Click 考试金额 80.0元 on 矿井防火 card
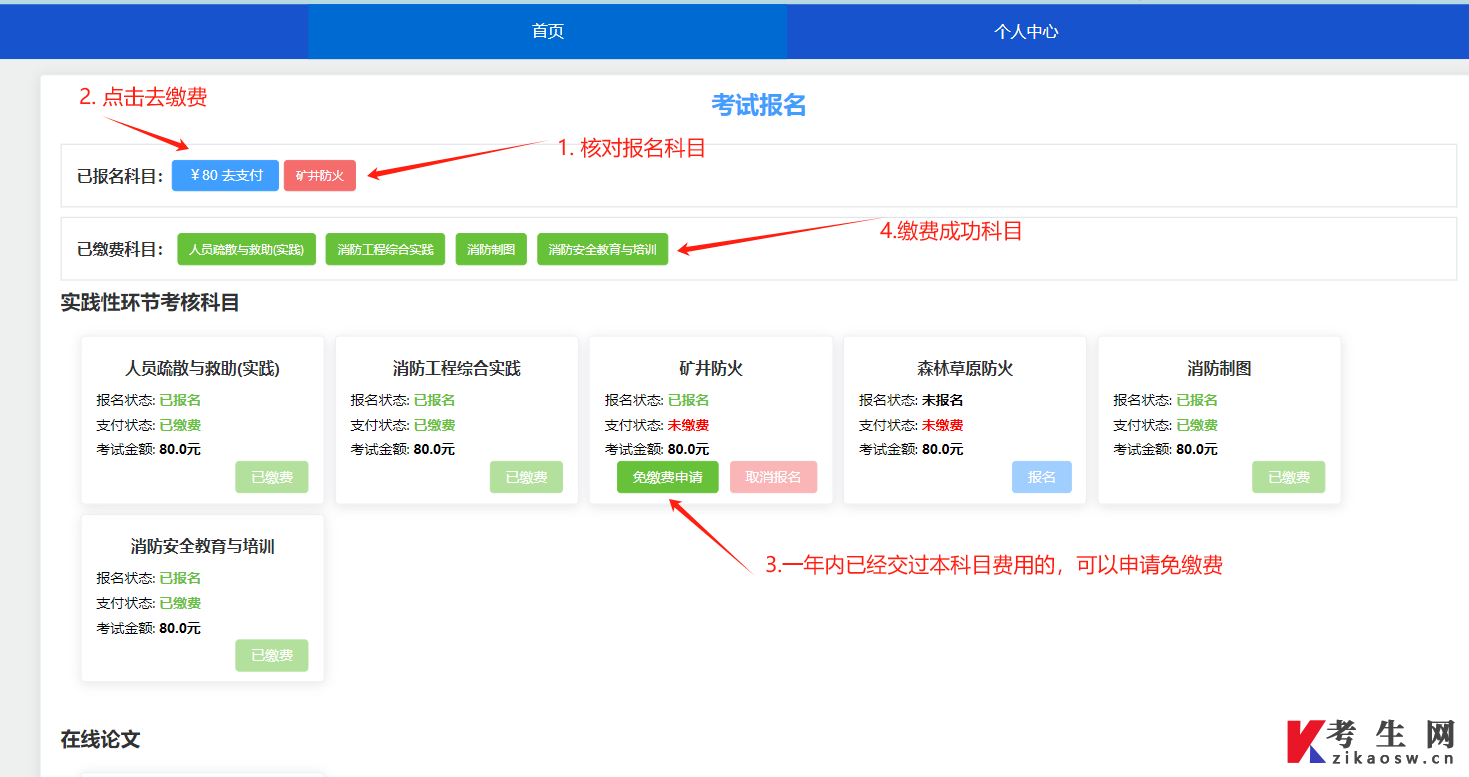 pyautogui.click(x=657, y=450)
